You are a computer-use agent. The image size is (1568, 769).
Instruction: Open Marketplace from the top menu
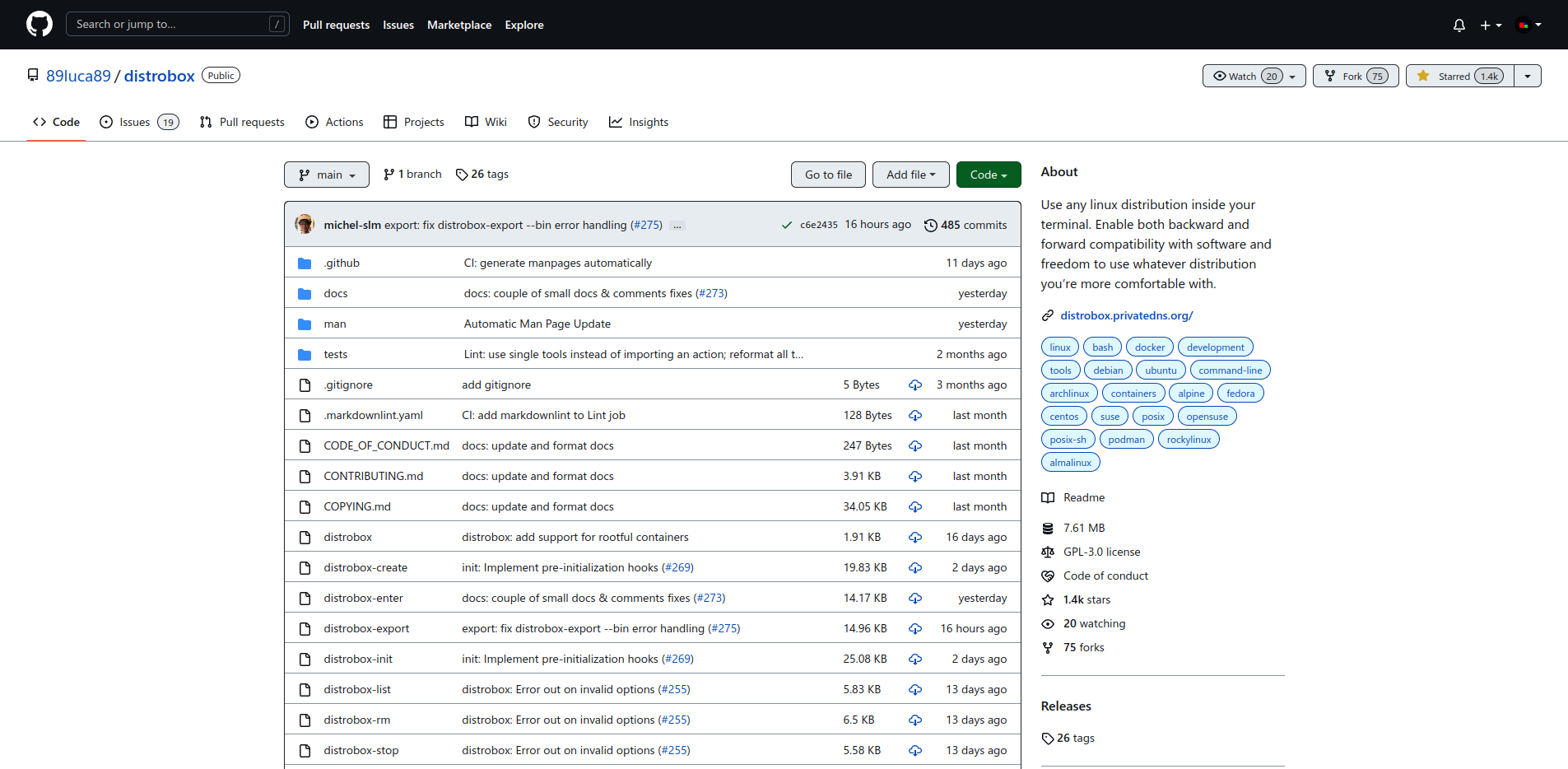459,25
